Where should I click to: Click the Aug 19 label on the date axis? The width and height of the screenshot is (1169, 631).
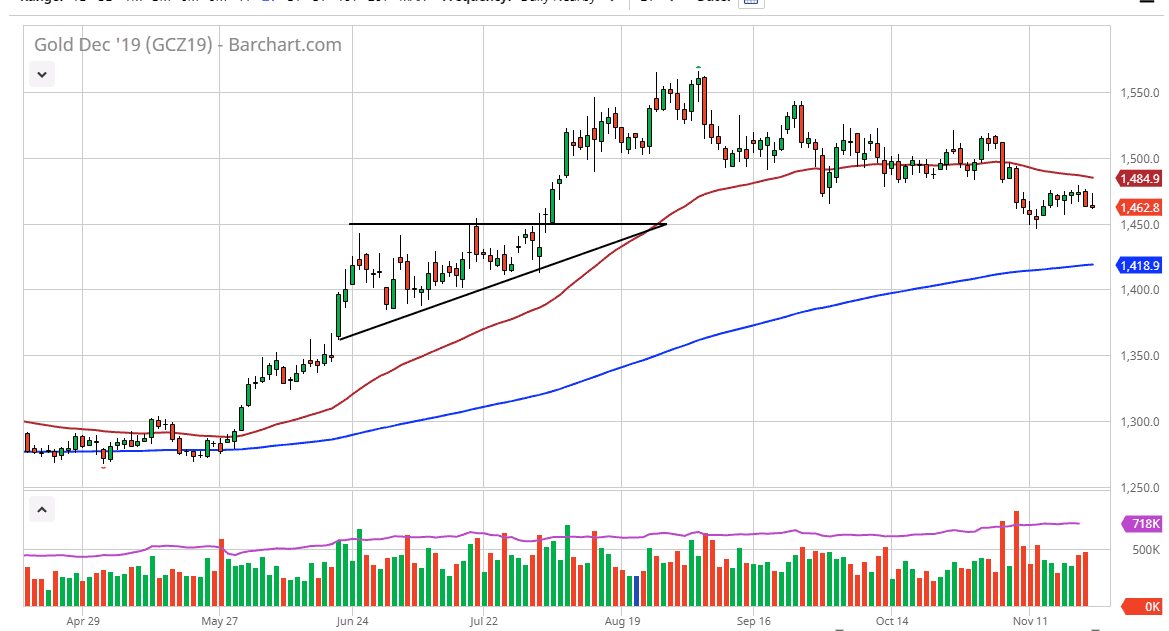623,621
